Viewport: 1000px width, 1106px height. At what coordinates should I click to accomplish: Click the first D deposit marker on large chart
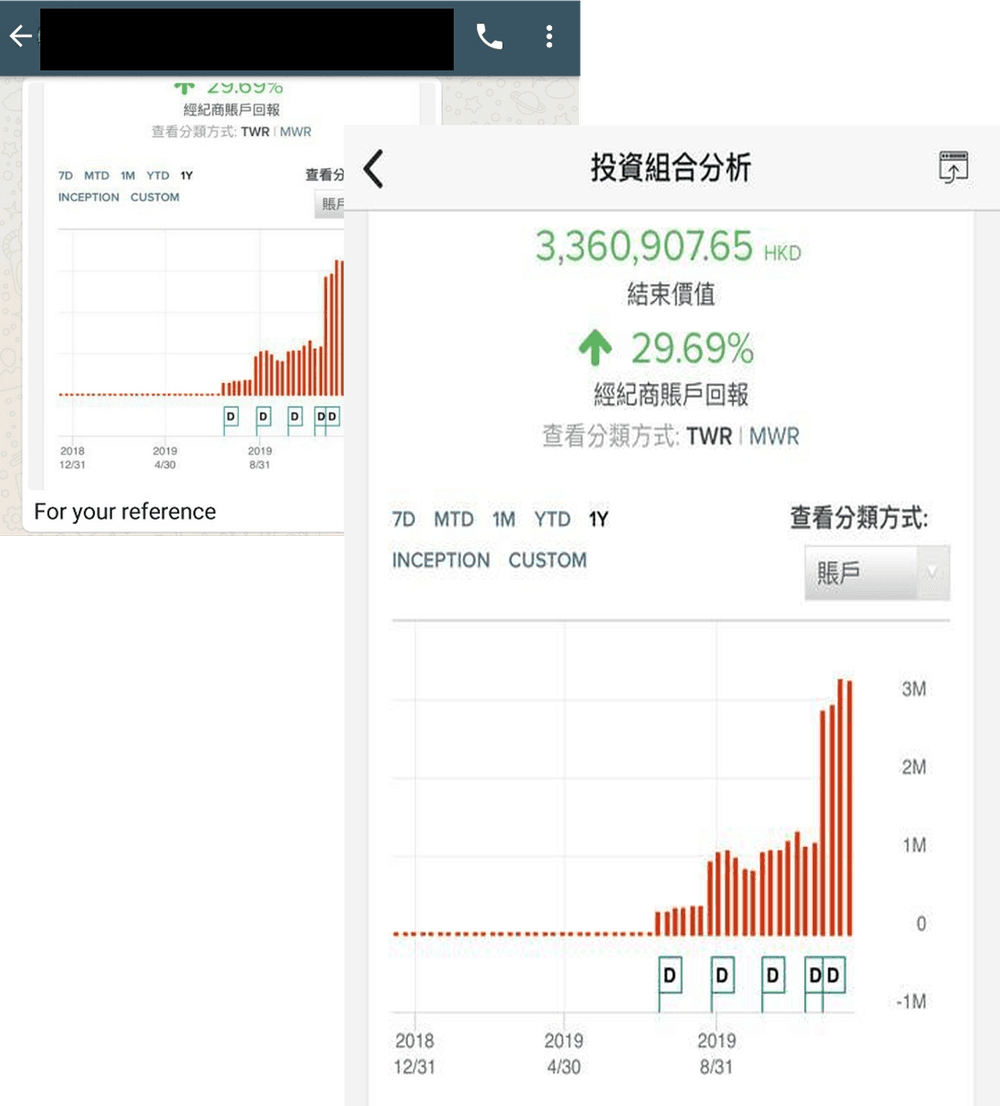[670, 976]
